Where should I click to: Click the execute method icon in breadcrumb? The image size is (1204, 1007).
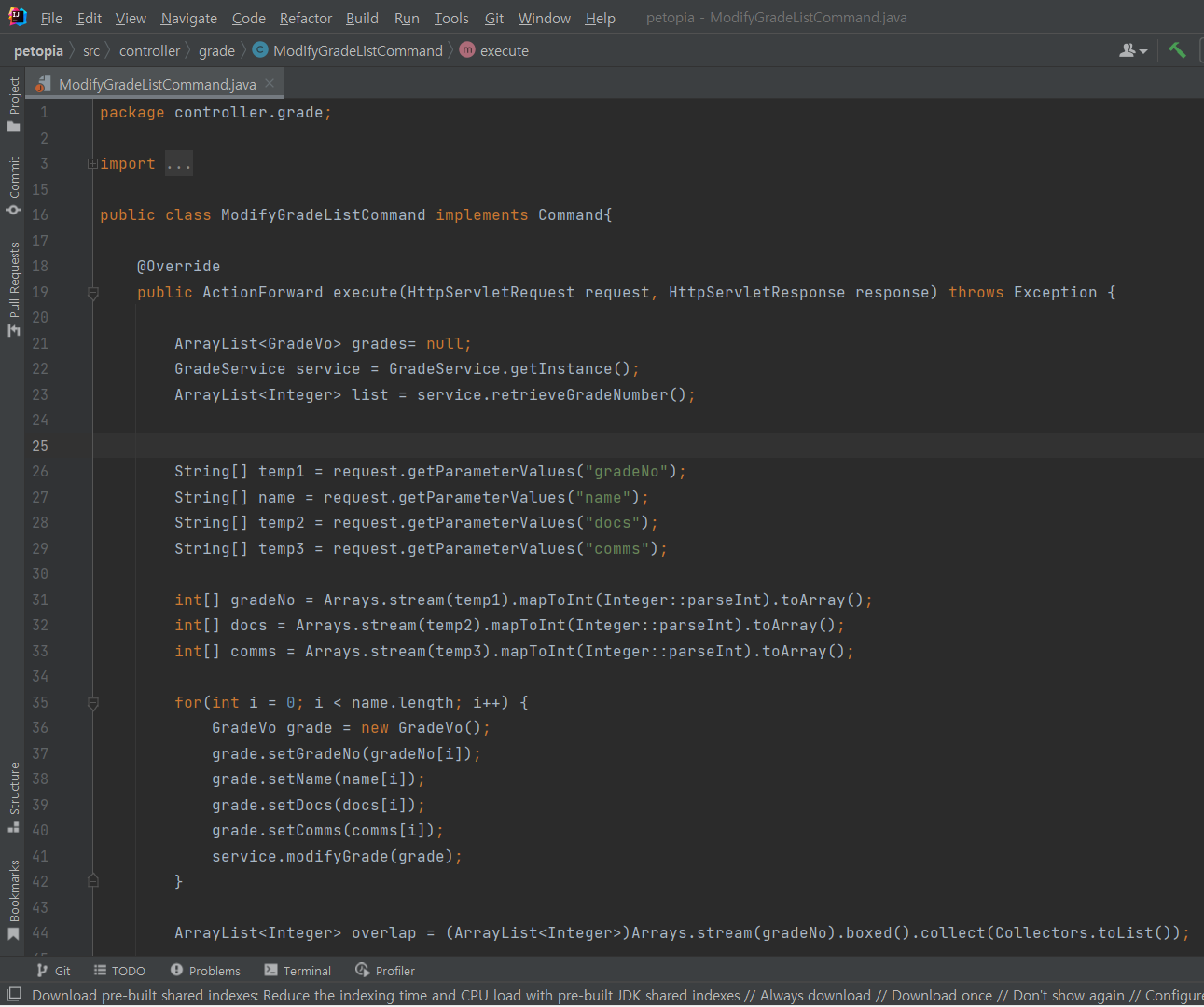[x=467, y=50]
